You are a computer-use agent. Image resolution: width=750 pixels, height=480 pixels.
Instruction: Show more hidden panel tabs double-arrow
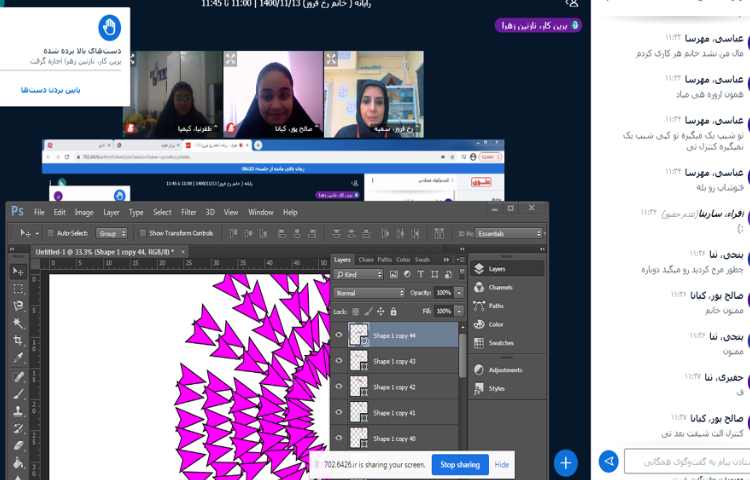click(x=446, y=260)
